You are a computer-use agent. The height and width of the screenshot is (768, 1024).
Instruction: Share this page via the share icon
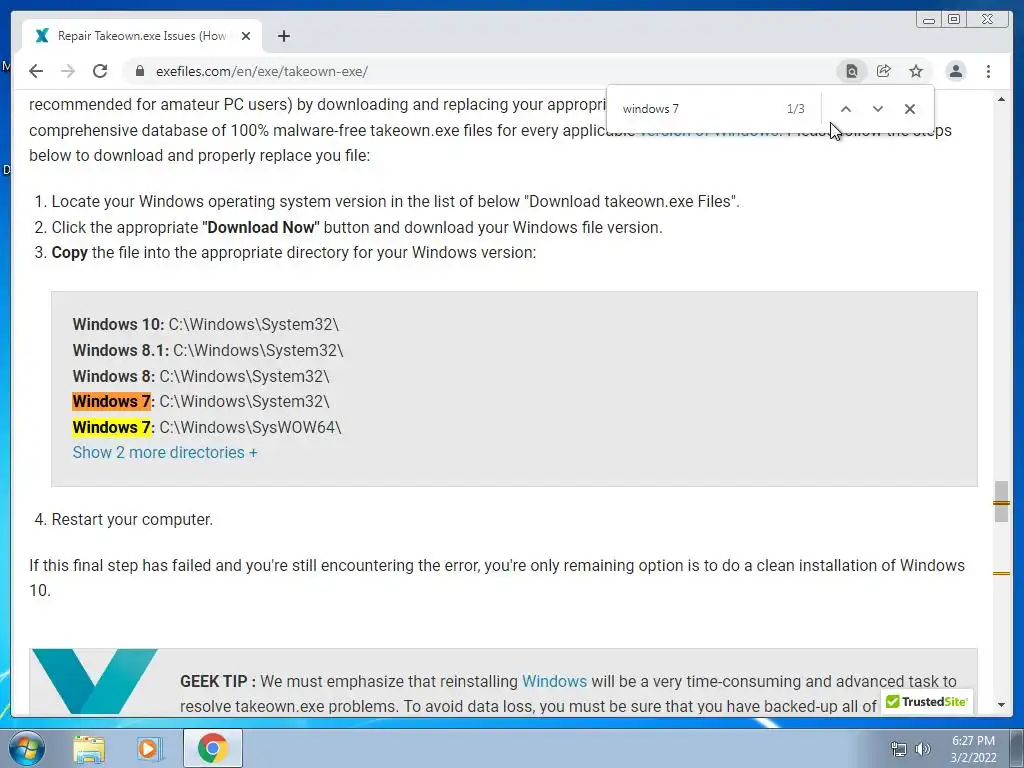884,71
